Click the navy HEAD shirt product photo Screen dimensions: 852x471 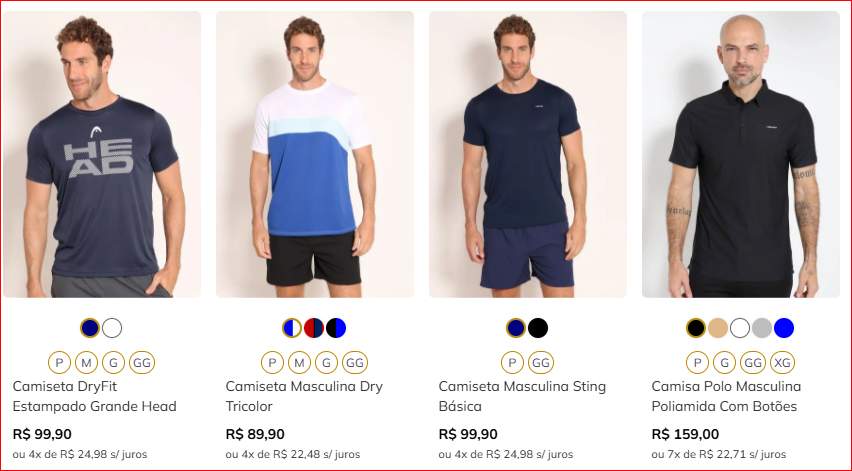tap(102, 154)
